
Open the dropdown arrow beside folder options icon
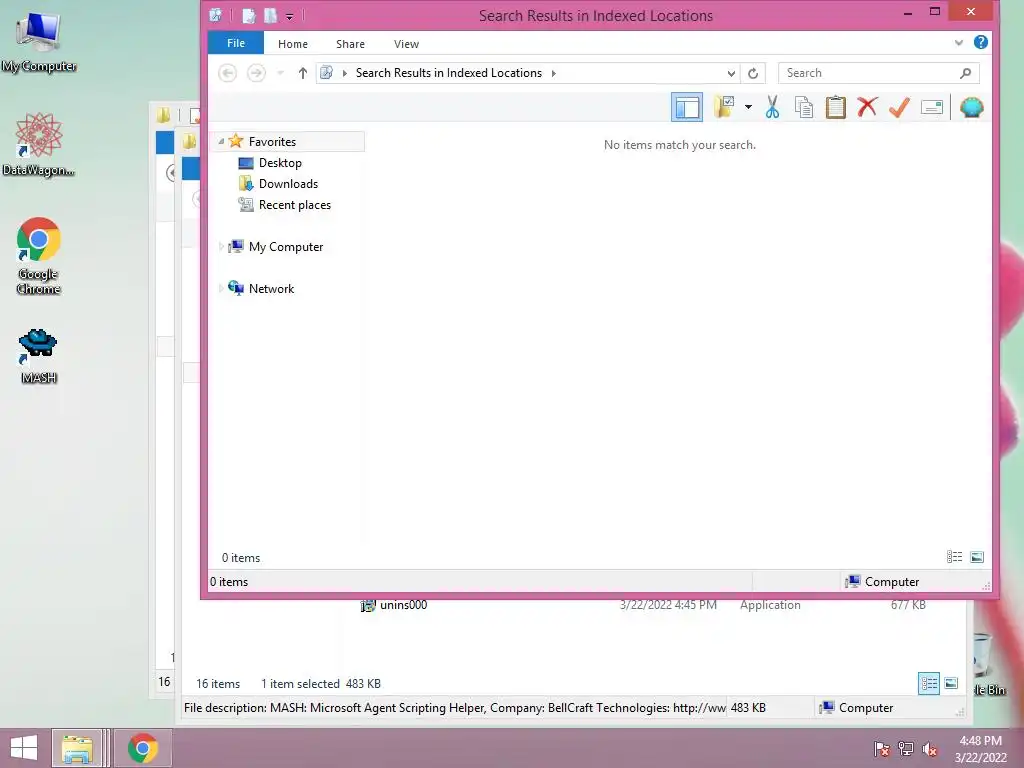click(x=748, y=107)
